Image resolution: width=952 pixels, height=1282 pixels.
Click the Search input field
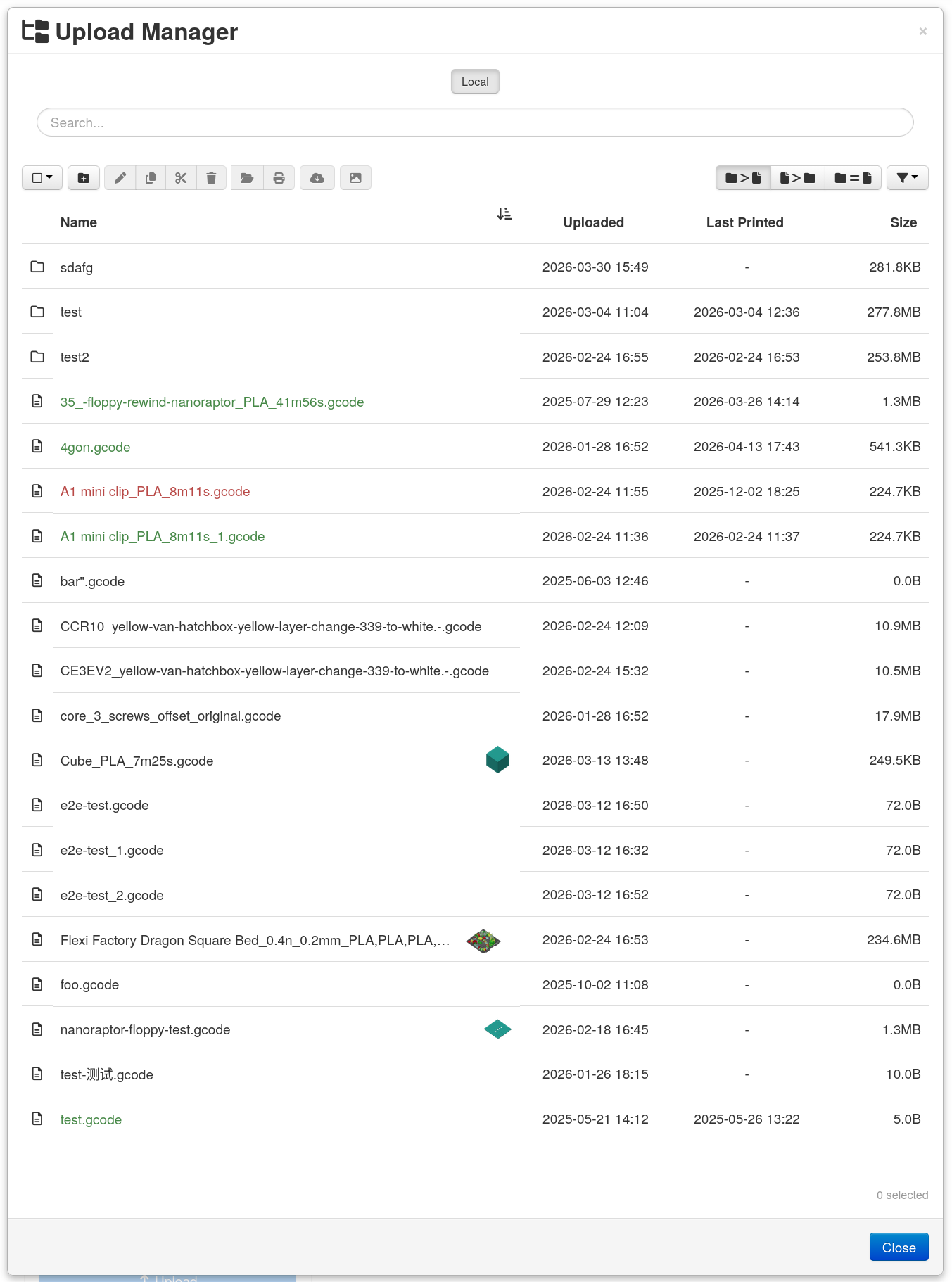tap(475, 122)
